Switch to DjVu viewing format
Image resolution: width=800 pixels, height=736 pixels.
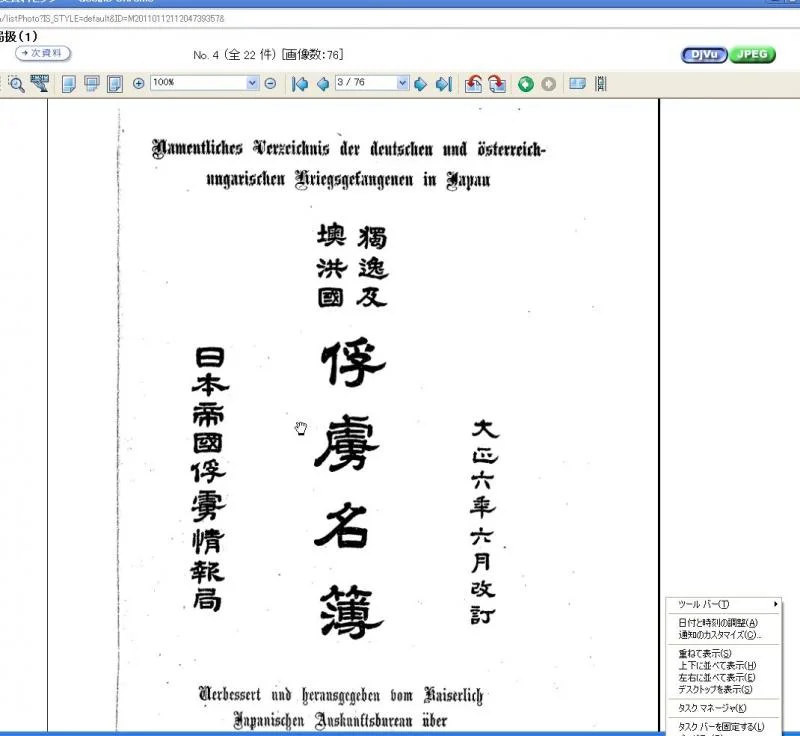tap(704, 55)
